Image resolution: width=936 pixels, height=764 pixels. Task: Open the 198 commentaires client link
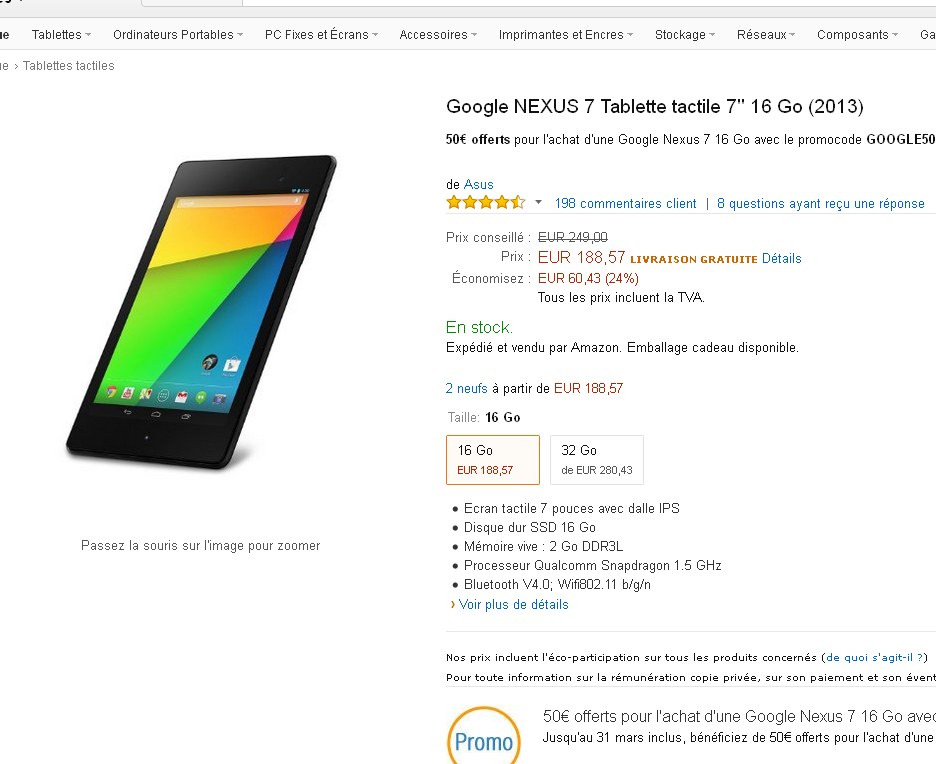click(625, 203)
